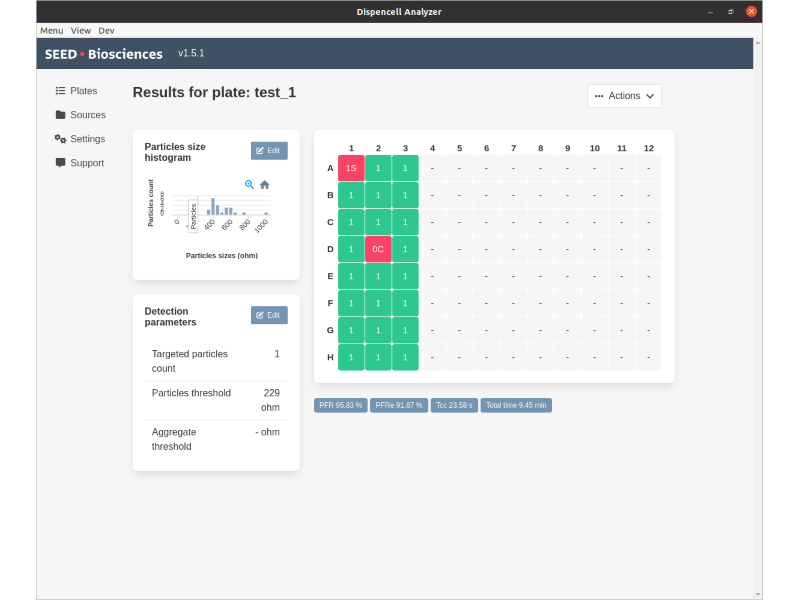Reset histogram view with home icon
The height and width of the screenshot is (600, 800).
pyautogui.click(x=264, y=185)
